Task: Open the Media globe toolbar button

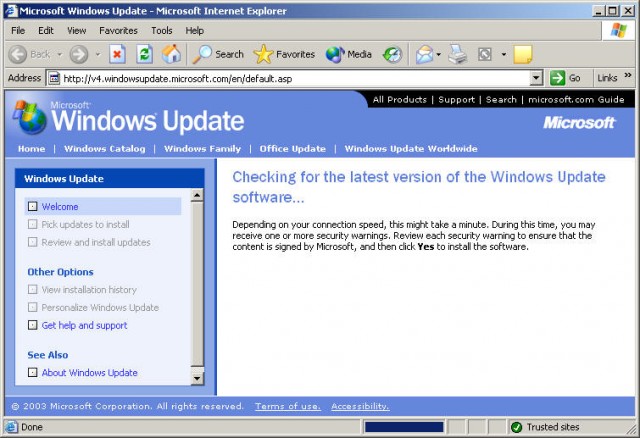Action: tap(349, 54)
